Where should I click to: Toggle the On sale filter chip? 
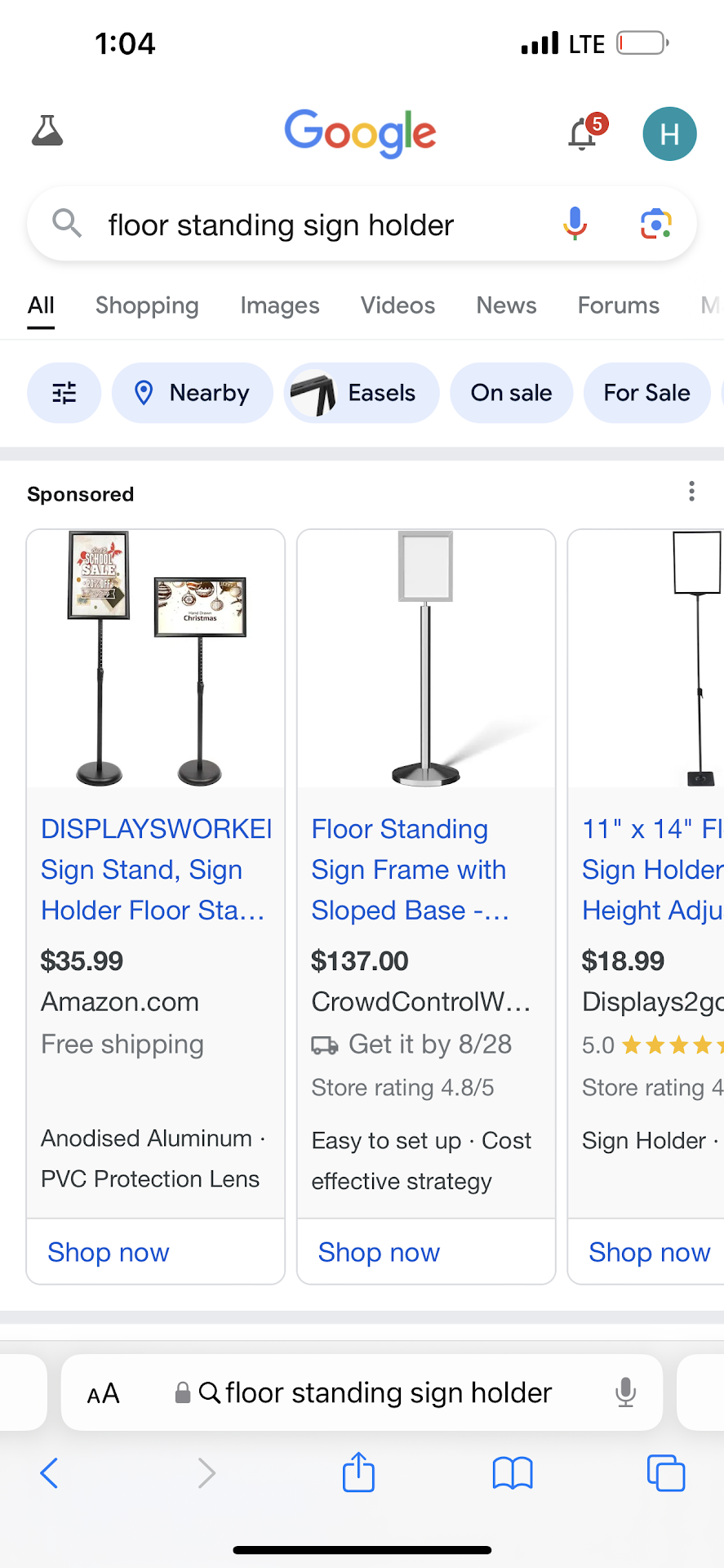(x=511, y=393)
